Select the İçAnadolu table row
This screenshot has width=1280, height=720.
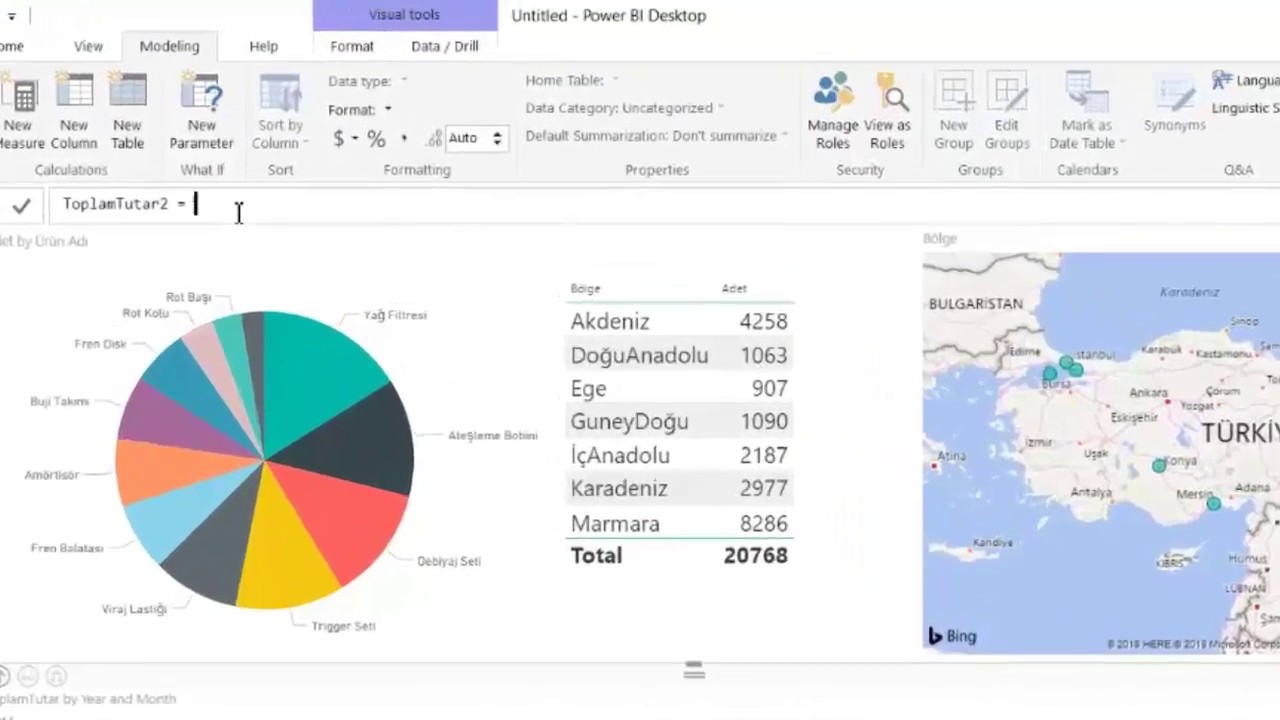pyautogui.click(x=679, y=455)
